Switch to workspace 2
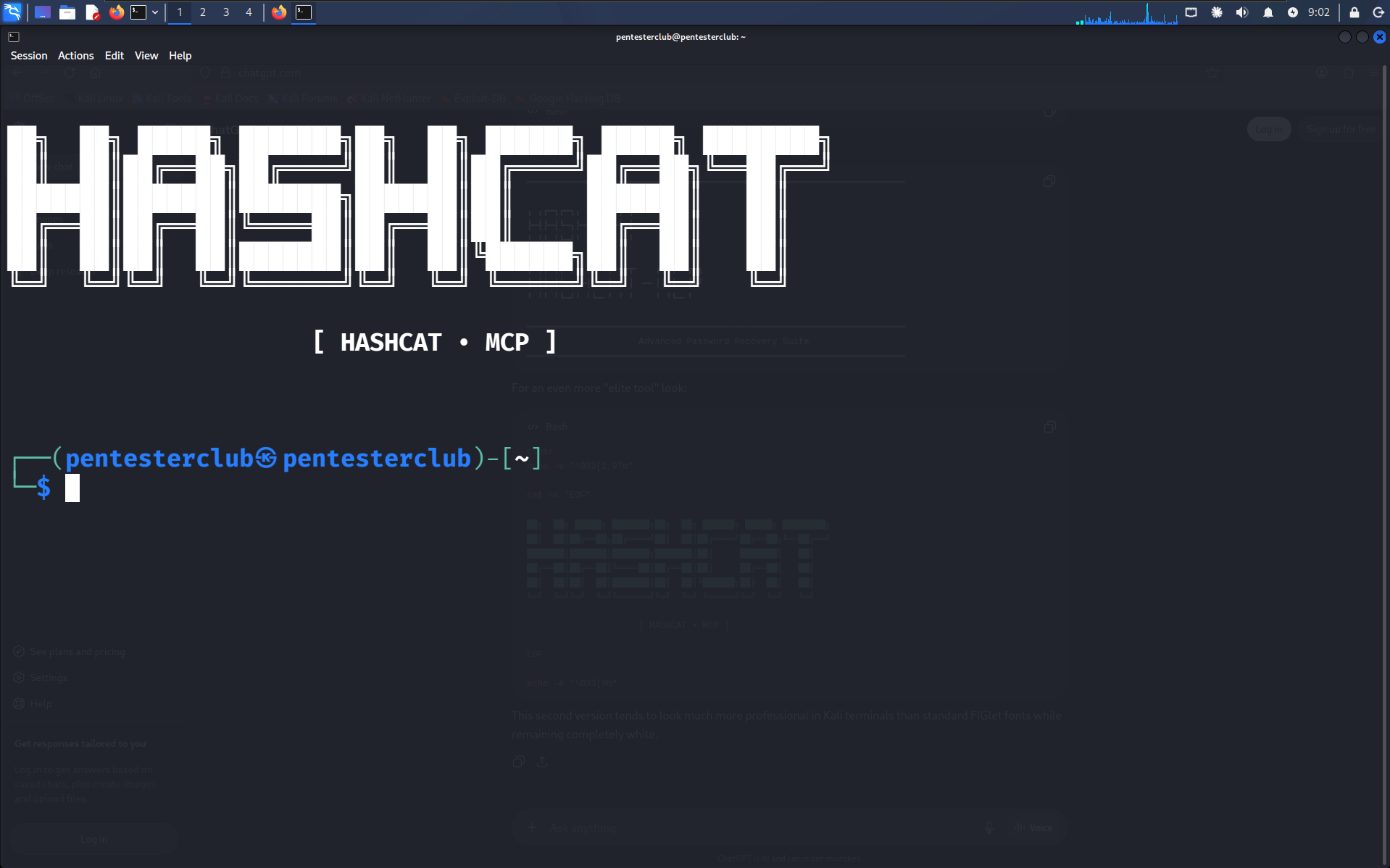The image size is (1390, 868). [203, 12]
